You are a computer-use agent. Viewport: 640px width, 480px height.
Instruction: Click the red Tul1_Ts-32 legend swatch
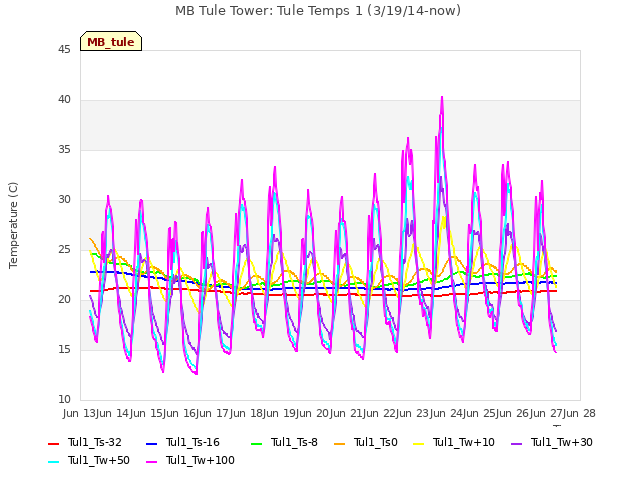(x=53, y=443)
